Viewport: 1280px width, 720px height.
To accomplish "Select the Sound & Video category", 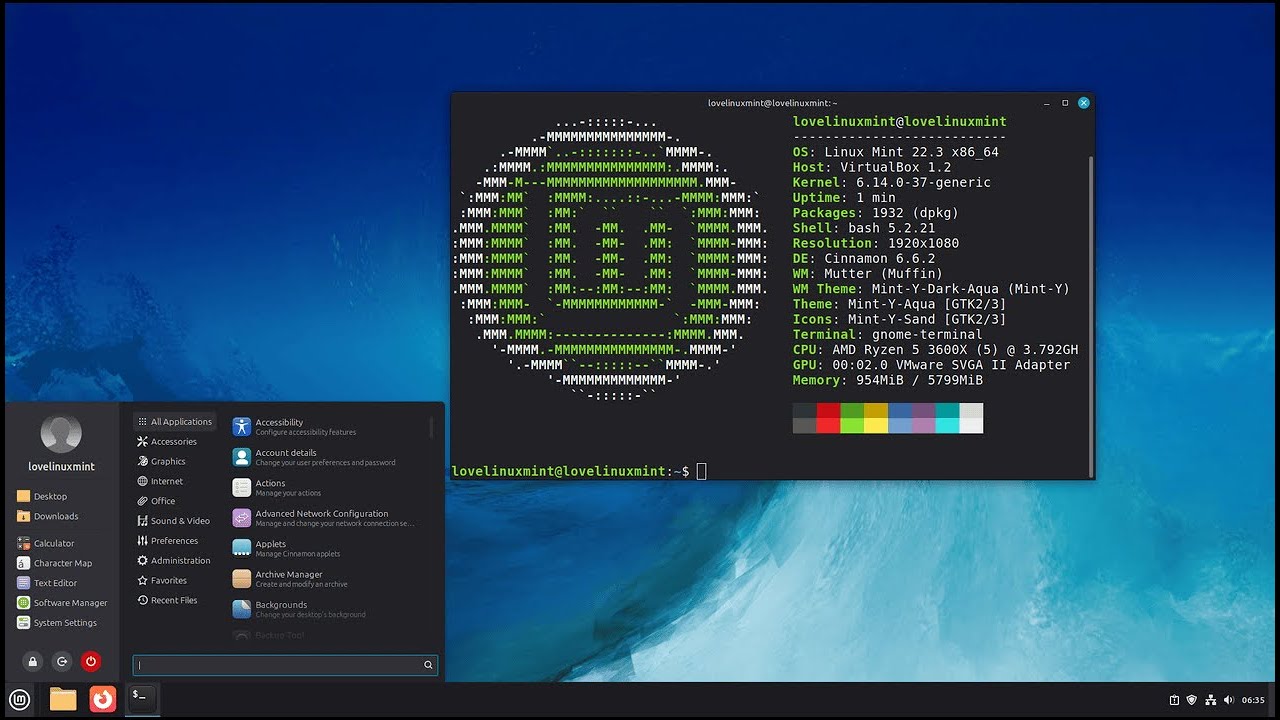I will 174,521.
